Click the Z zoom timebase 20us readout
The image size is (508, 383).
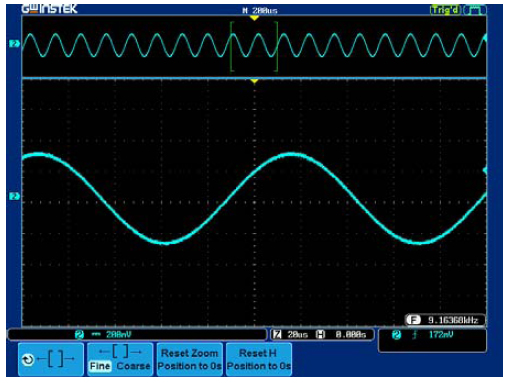290,334
